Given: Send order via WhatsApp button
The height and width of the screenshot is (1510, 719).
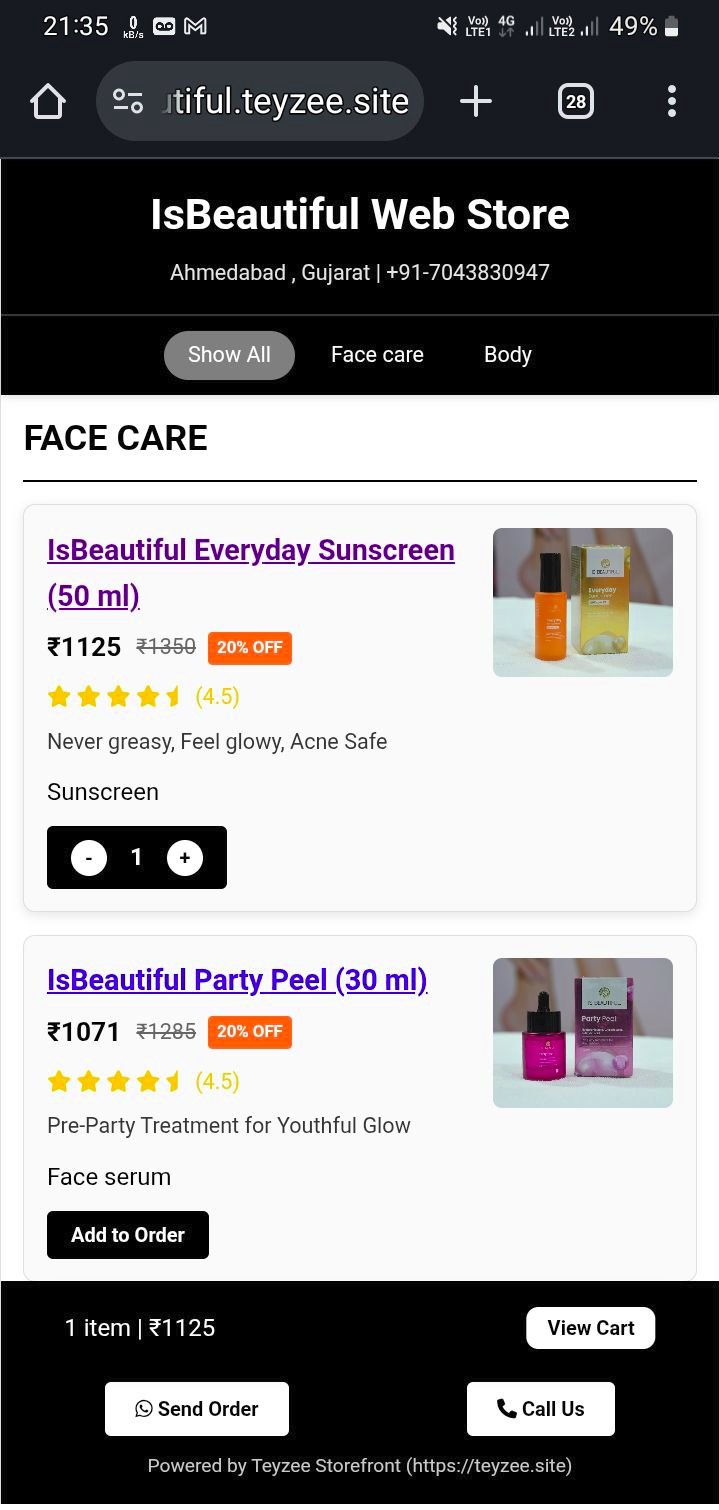Looking at the screenshot, I should point(197,1409).
